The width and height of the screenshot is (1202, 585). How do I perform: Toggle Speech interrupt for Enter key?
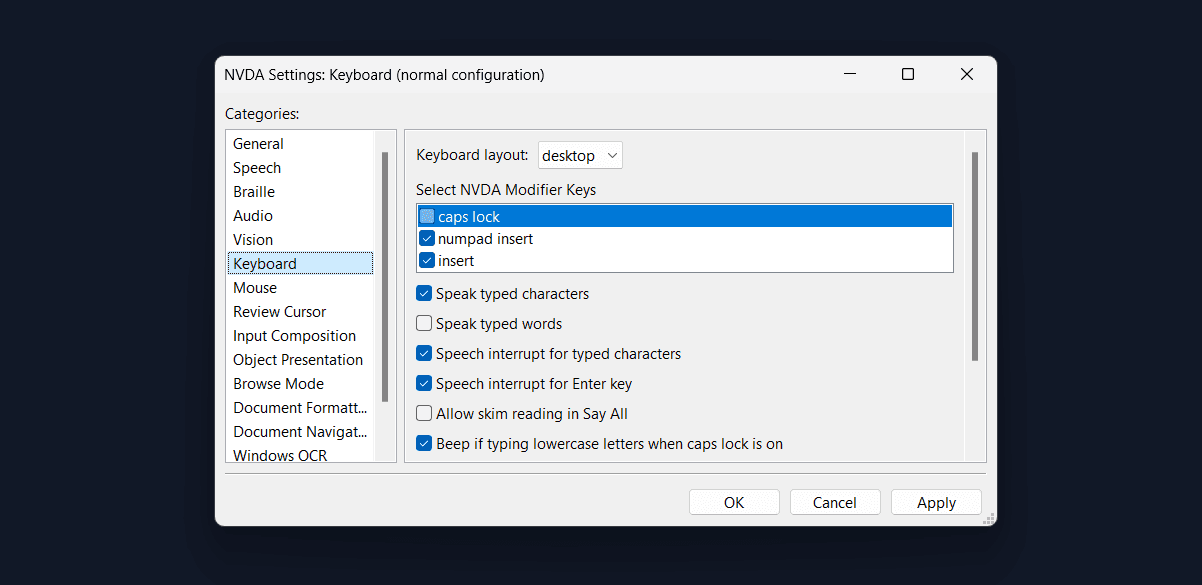point(423,383)
